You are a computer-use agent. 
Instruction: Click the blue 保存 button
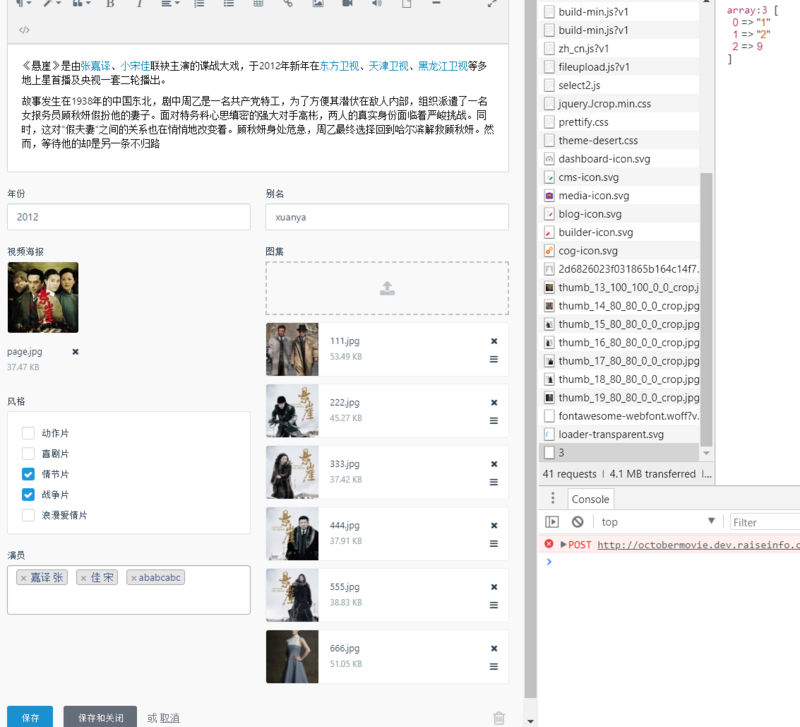[30, 717]
